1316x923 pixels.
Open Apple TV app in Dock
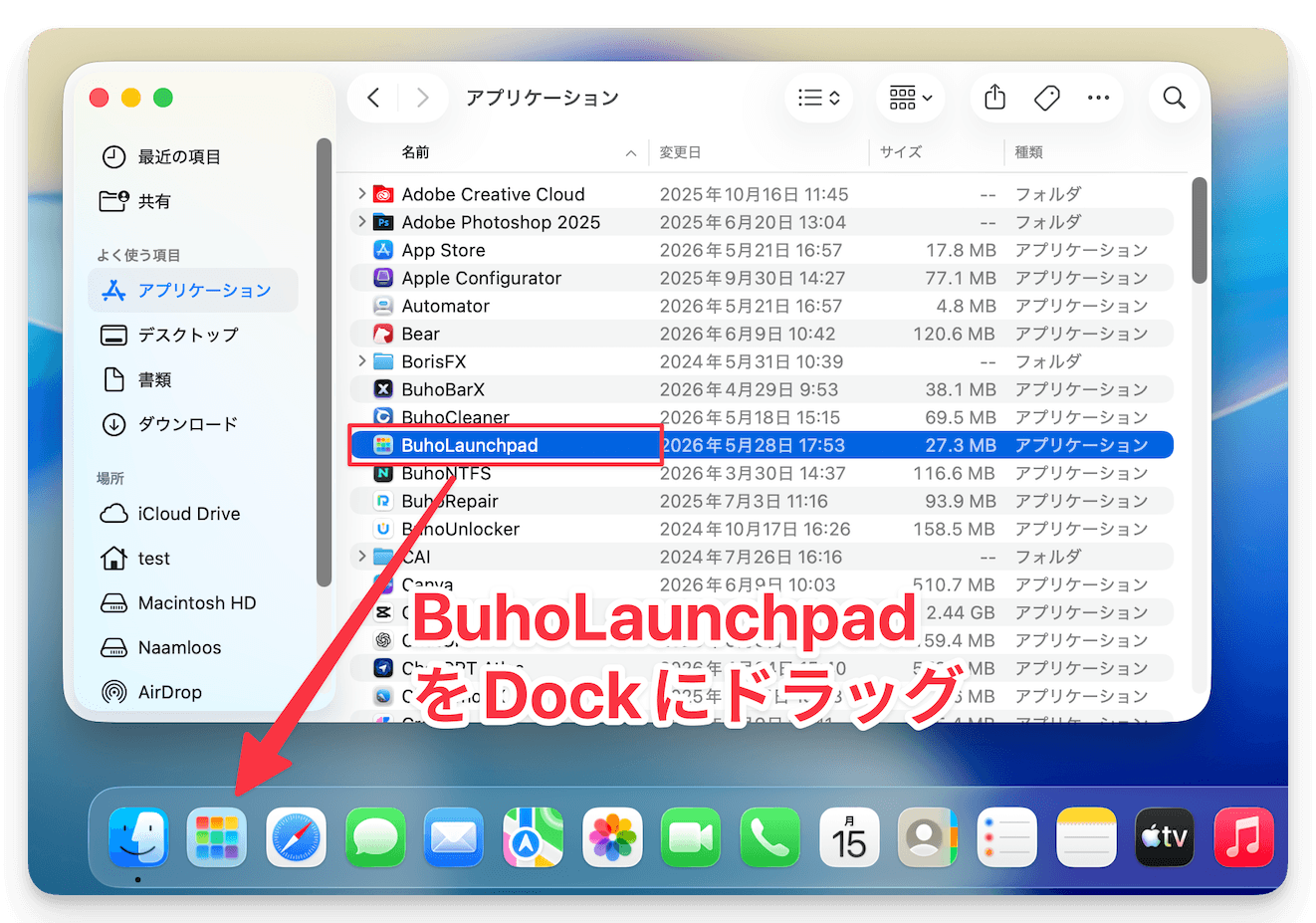click(1165, 837)
